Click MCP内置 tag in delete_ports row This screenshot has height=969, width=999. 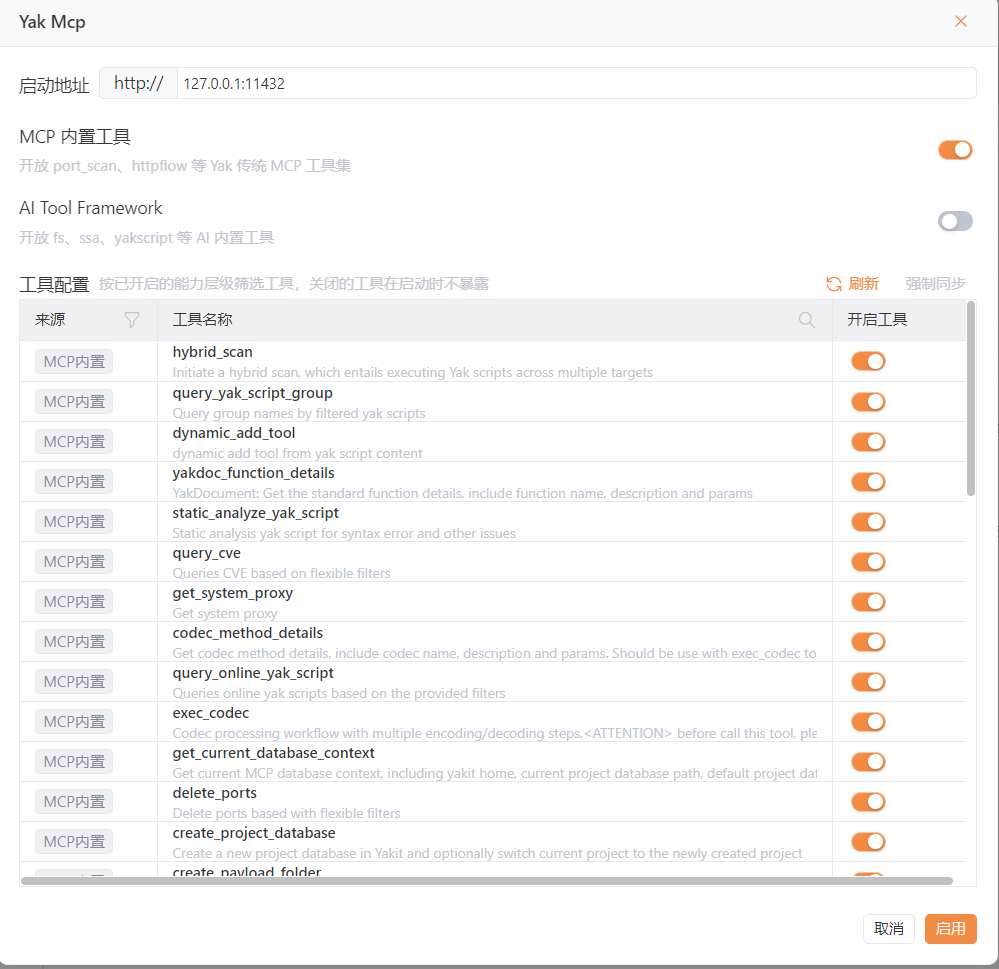(74, 801)
